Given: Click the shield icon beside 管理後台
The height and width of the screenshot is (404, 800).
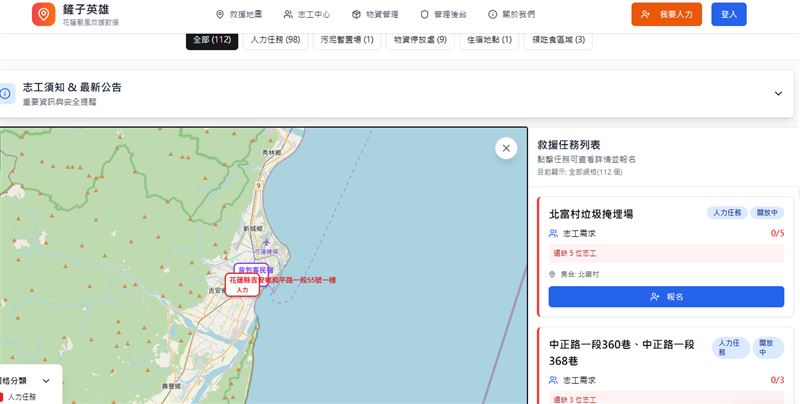Looking at the screenshot, I should click(x=424, y=14).
